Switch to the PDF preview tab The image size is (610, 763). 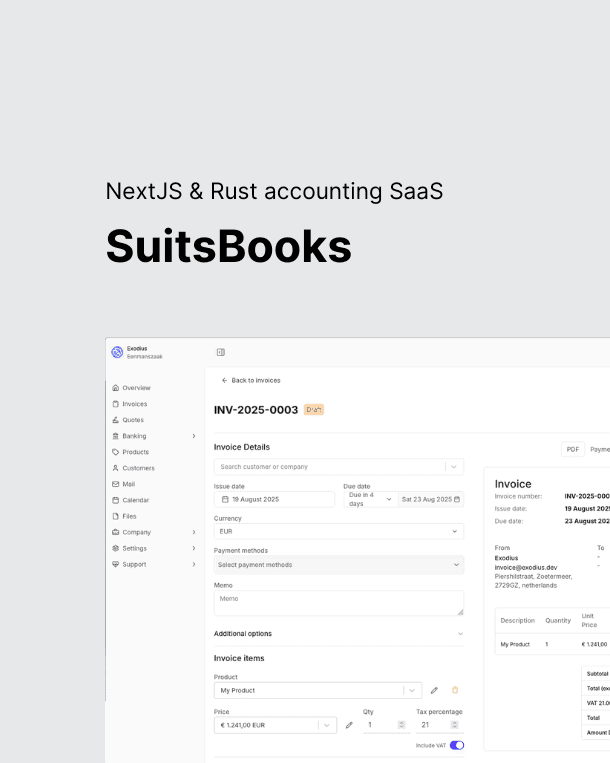click(x=573, y=450)
